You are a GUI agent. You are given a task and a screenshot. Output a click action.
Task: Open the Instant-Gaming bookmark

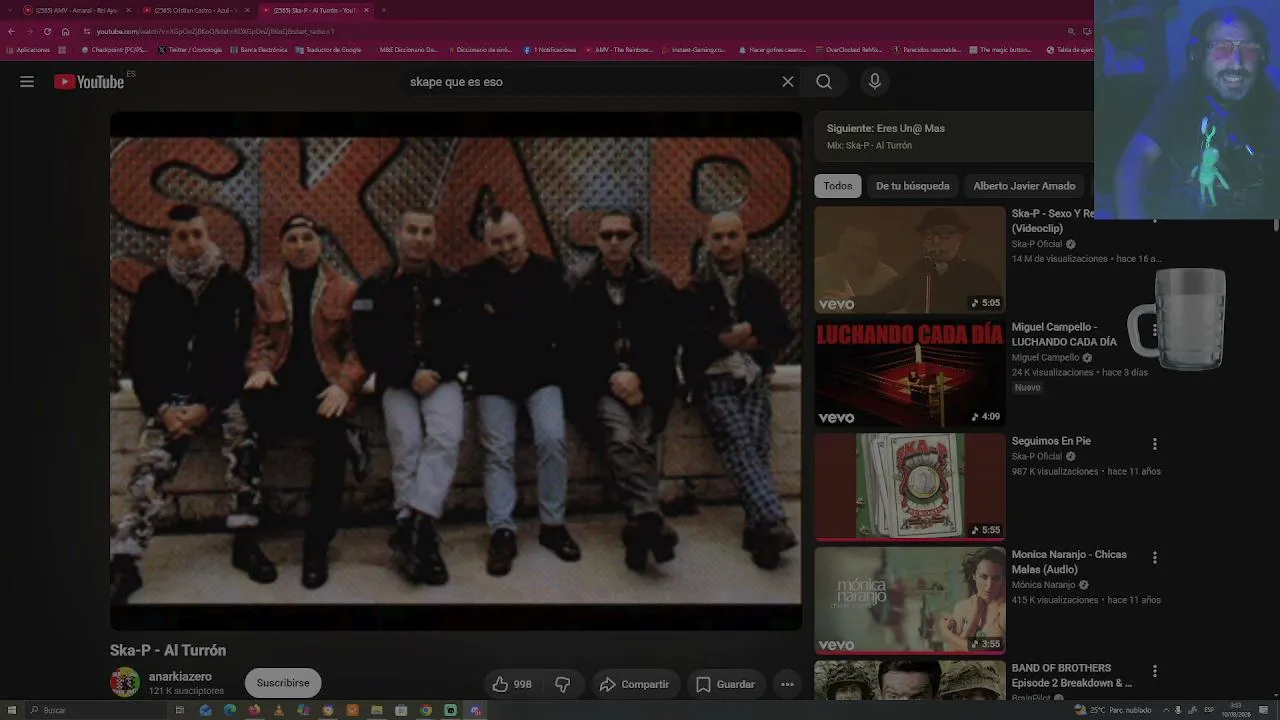pos(694,49)
